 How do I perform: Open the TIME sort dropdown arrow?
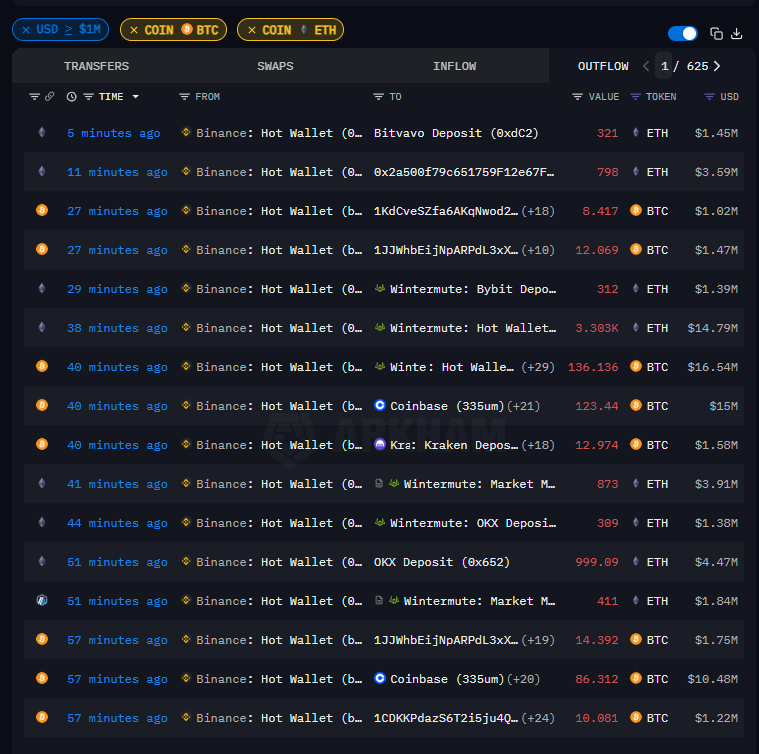tap(136, 97)
